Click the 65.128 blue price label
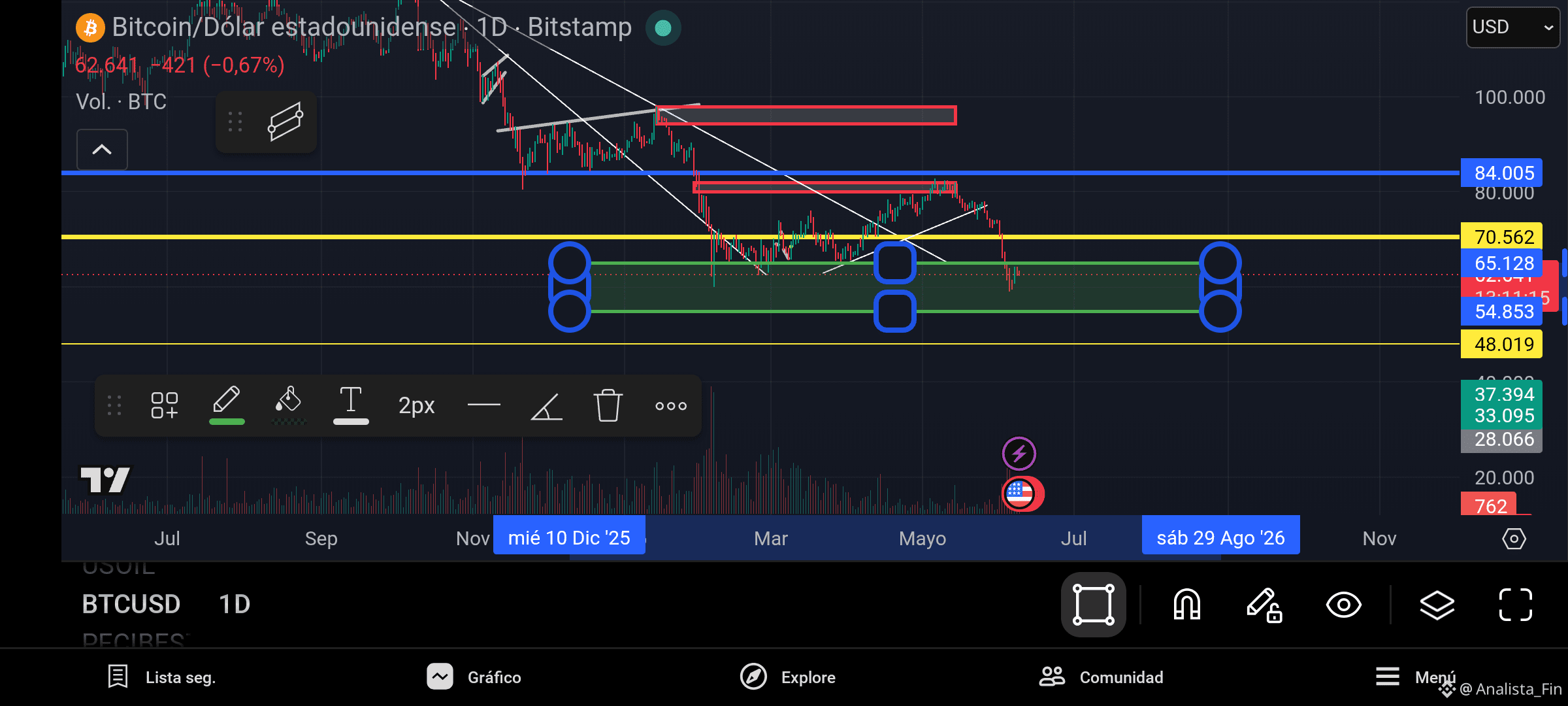1568x706 pixels. [x=1501, y=263]
